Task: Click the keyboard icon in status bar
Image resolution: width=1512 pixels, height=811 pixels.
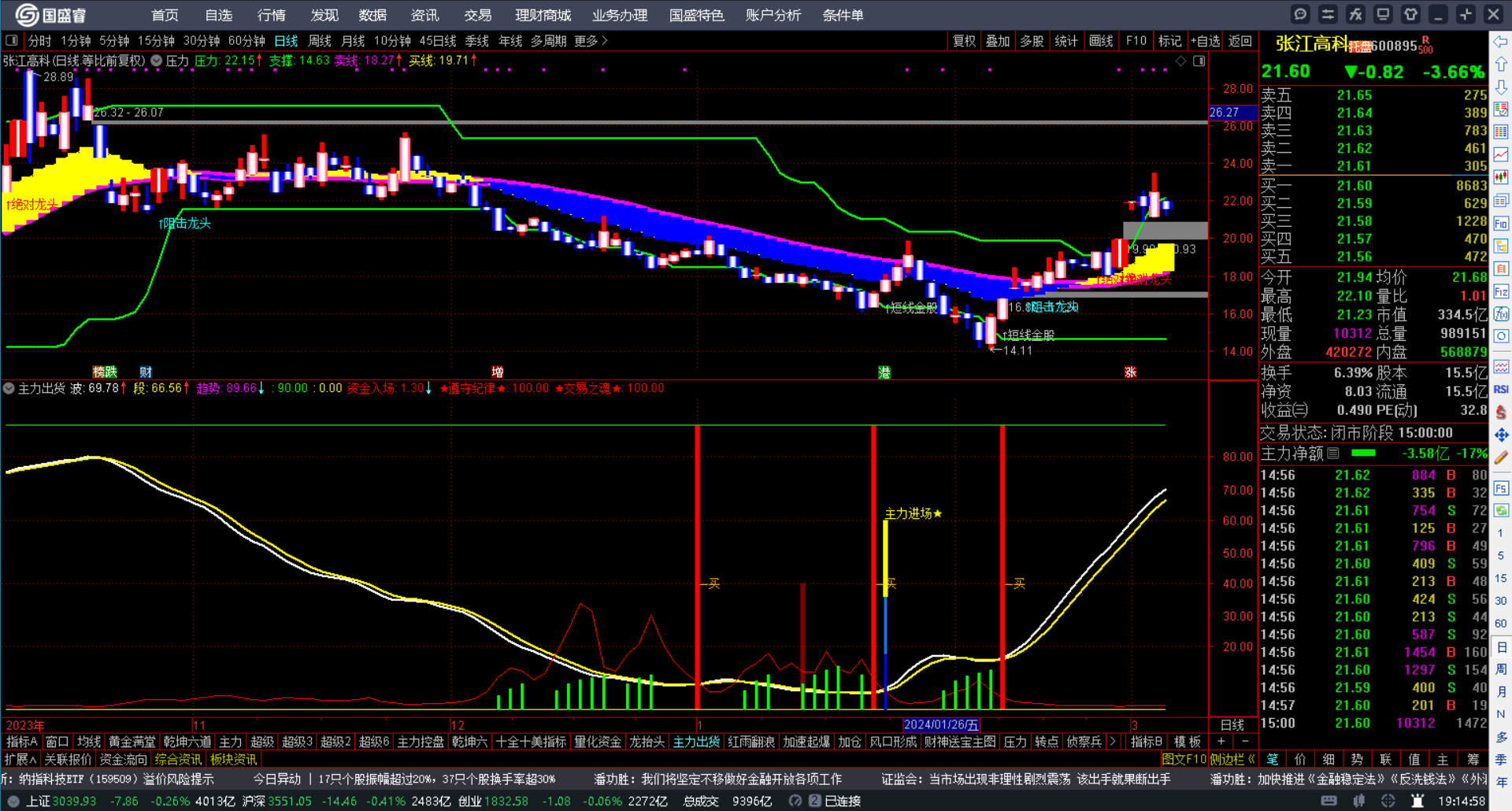Action: pyautogui.click(x=1329, y=801)
